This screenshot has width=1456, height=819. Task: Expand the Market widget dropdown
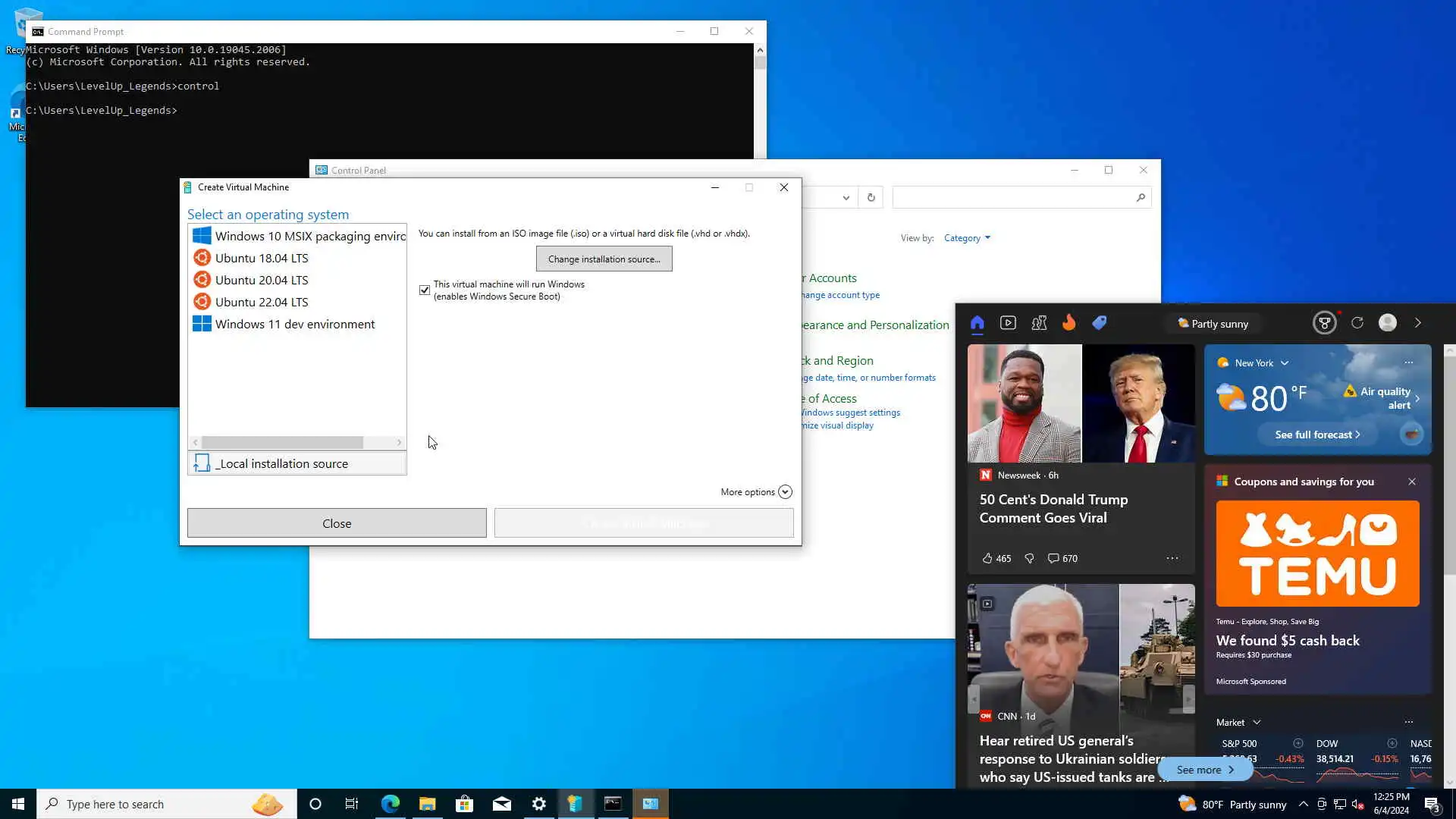(1257, 723)
